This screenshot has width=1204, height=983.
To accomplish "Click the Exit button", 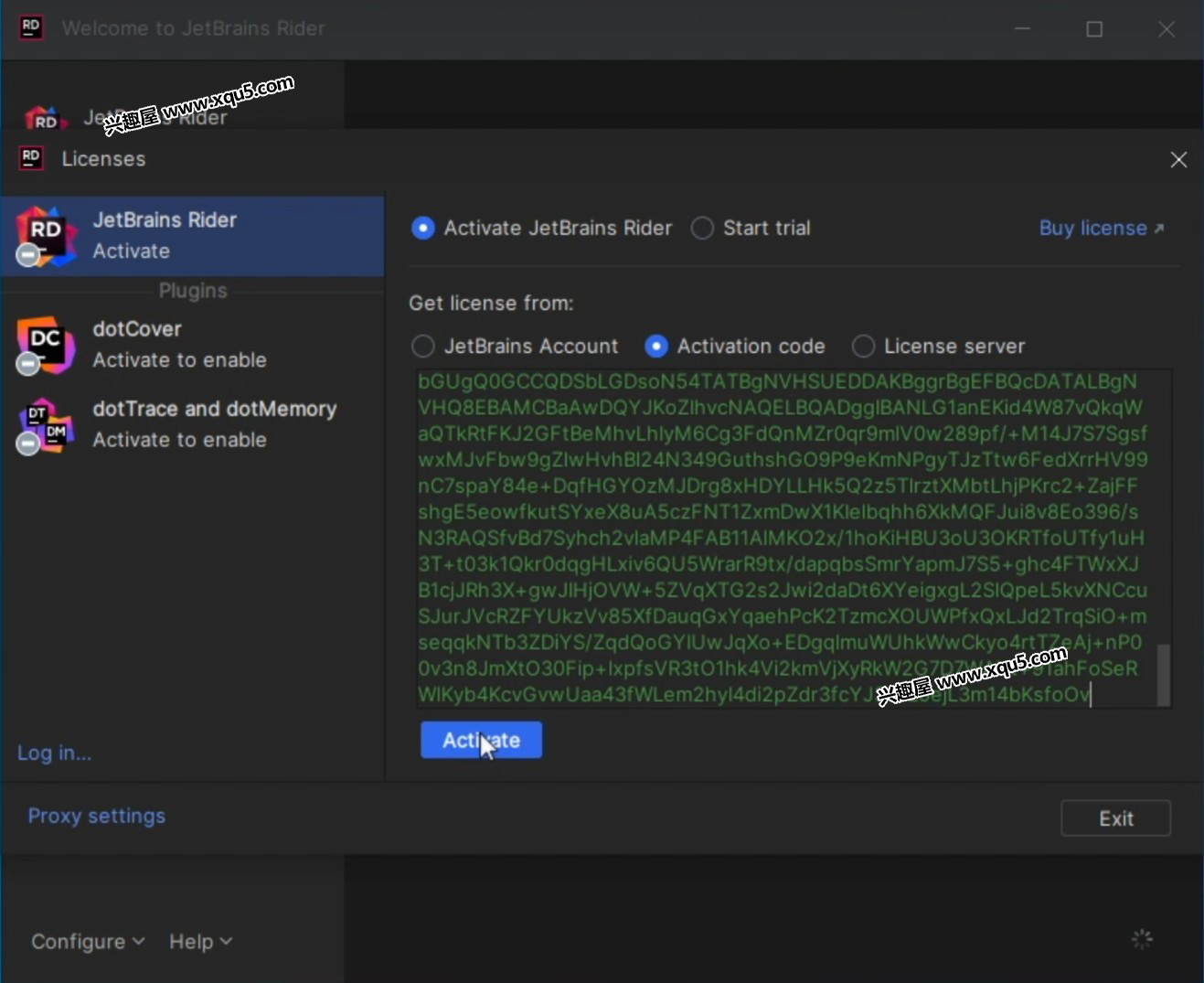I will click(x=1115, y=818).
